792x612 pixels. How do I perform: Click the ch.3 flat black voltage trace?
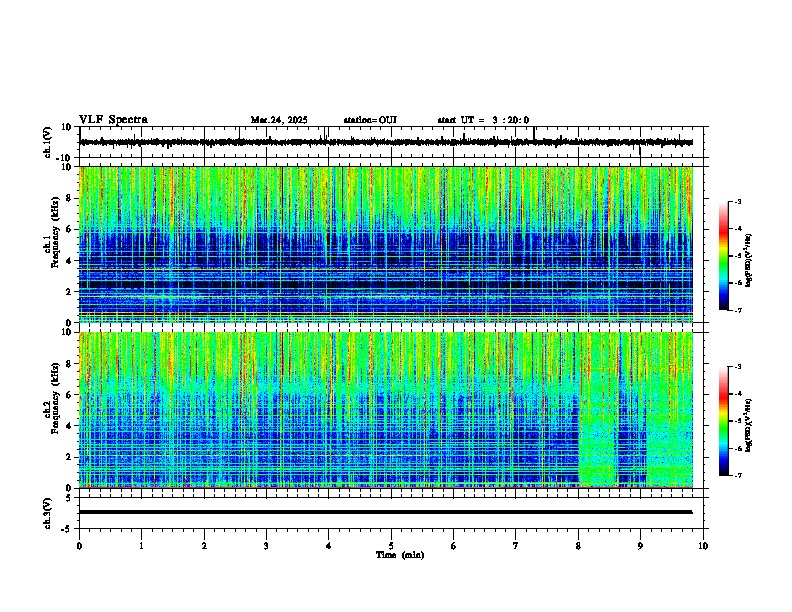pos(386,512)
